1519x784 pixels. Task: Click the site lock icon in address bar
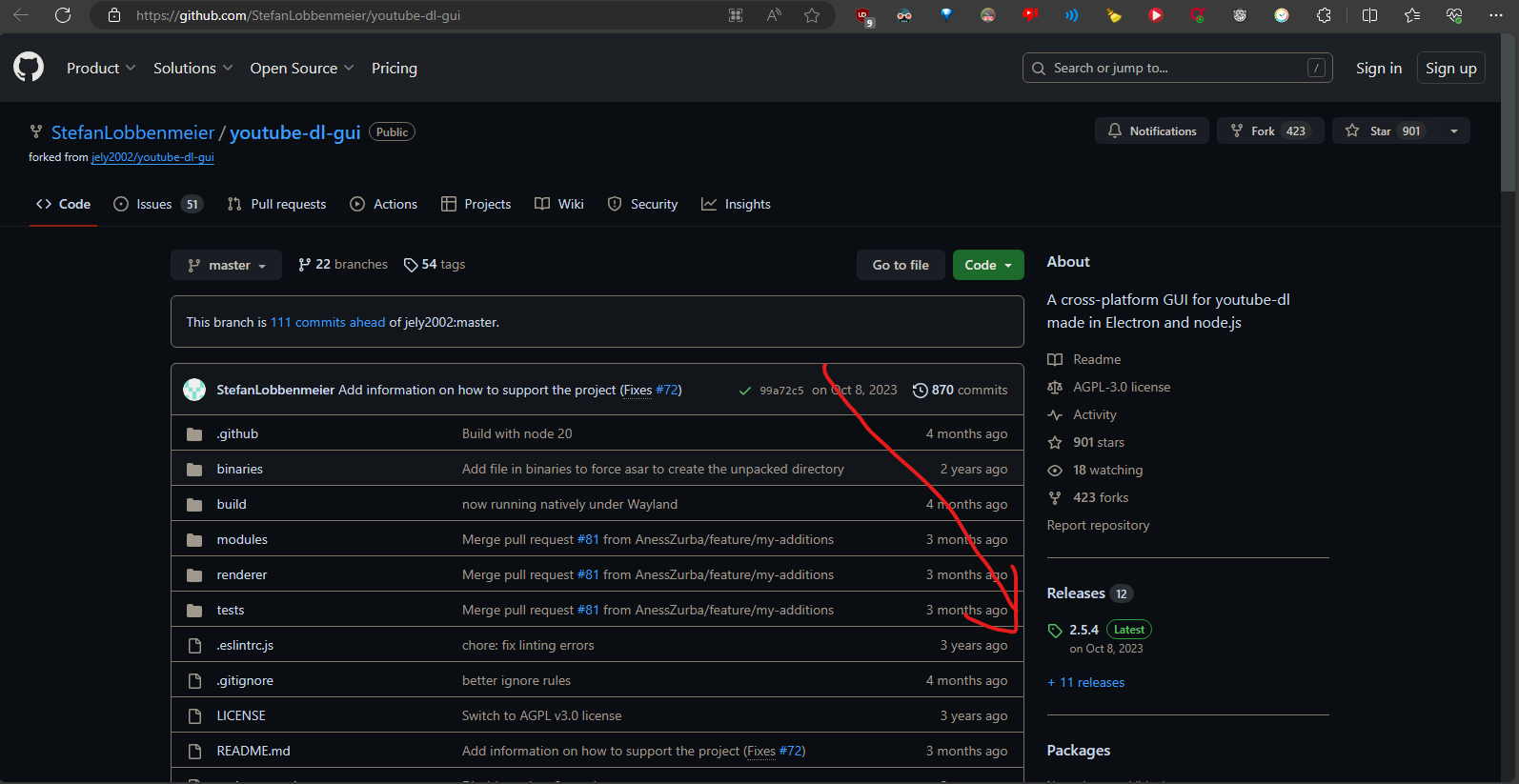(114, 15)
